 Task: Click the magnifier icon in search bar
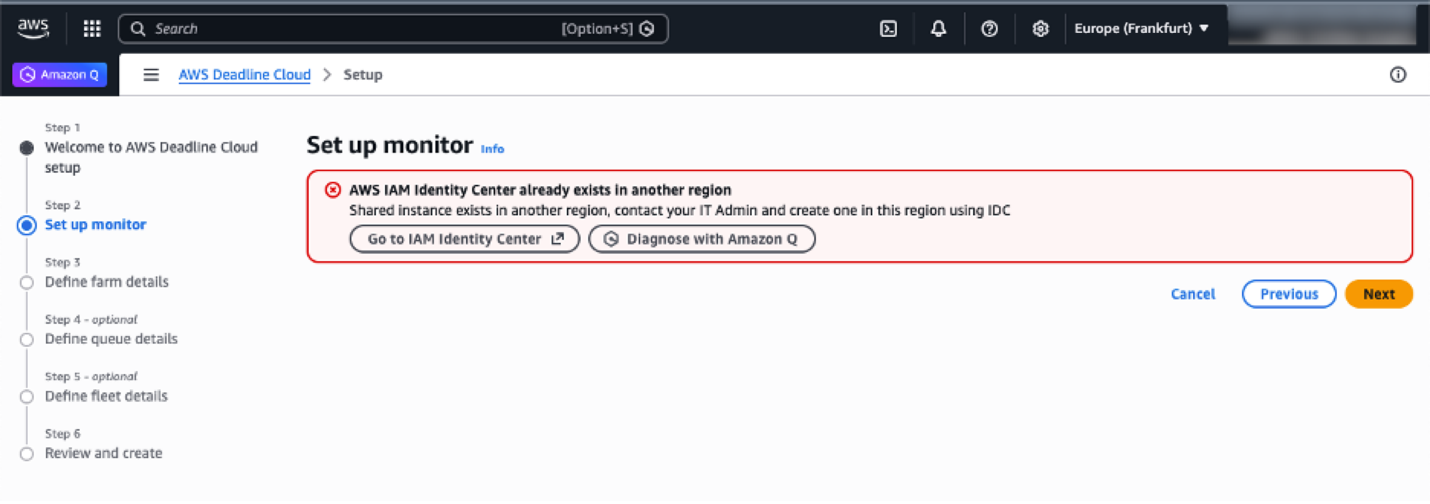point(138,29)
